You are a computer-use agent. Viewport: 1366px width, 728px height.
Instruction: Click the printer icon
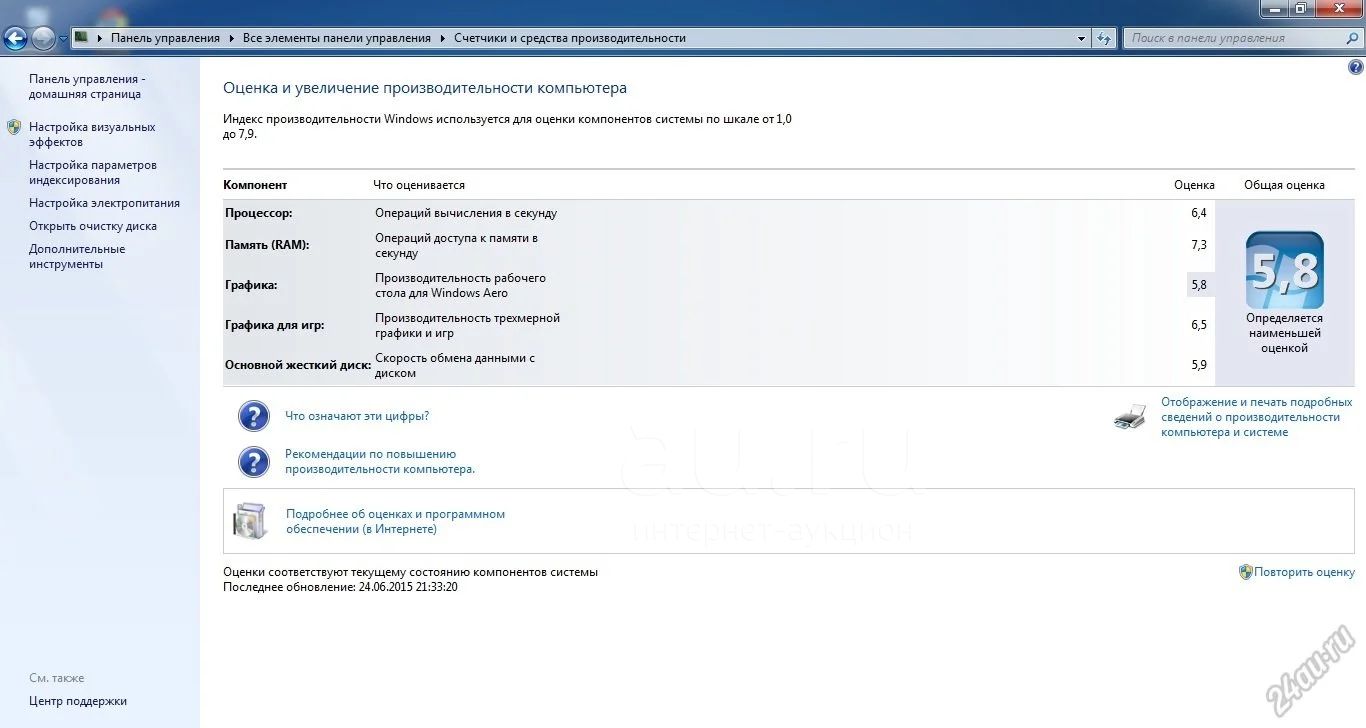pos(1130,417)
